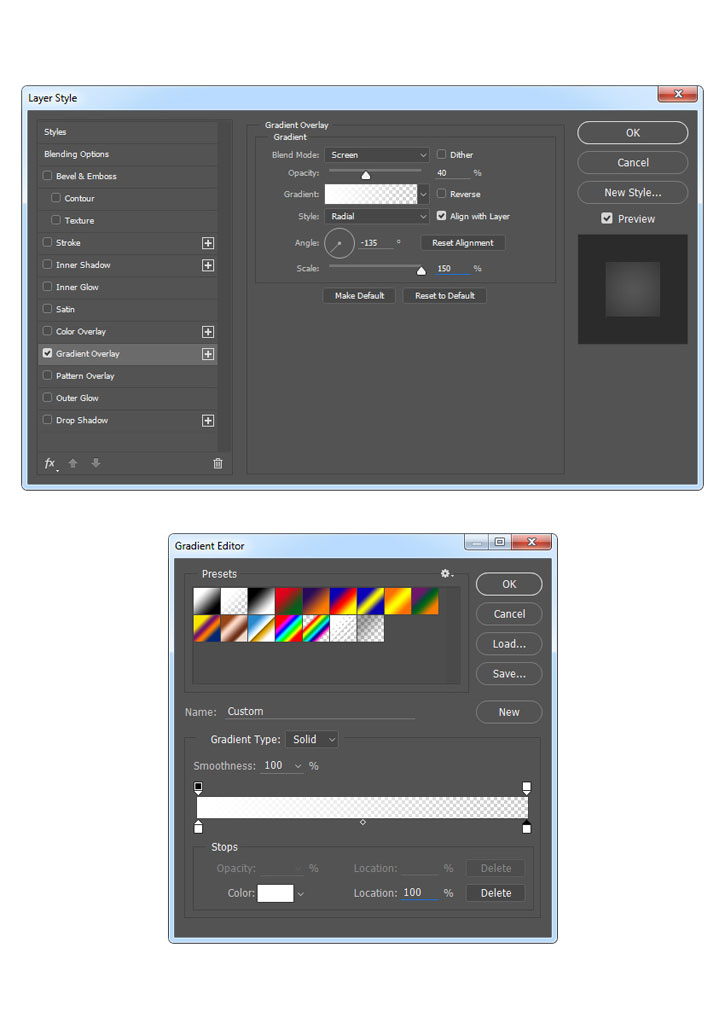The image size is (725, 1029).
Task: Click OK in Layer Style dialog
Action: click(x=632, y=133)
